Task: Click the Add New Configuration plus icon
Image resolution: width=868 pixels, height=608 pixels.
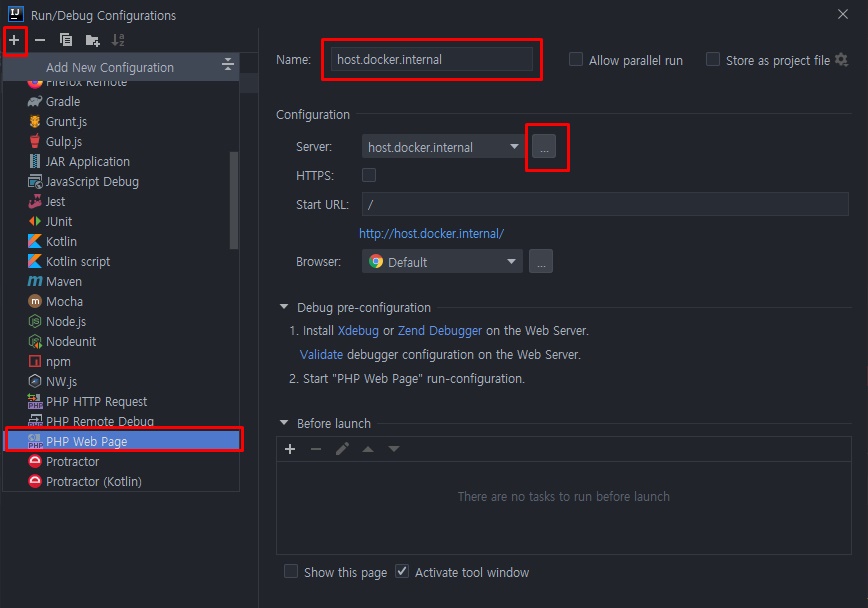Action: (x=14, y=40)
